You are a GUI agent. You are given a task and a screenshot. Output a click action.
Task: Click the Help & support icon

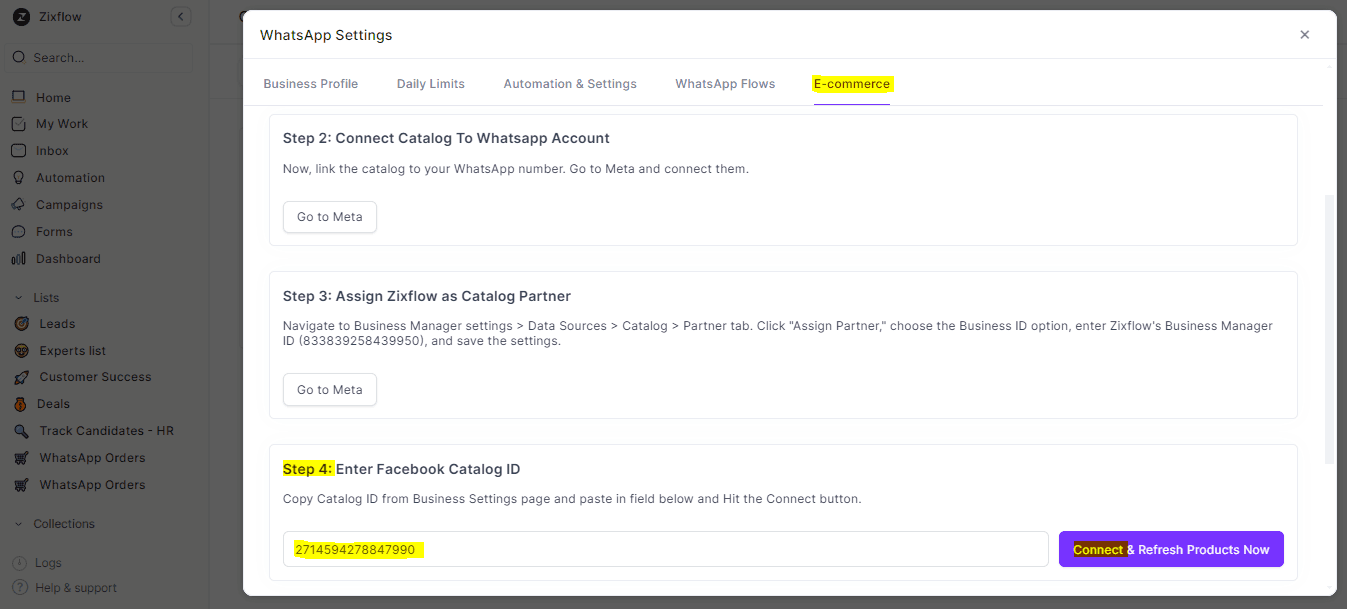19,588
